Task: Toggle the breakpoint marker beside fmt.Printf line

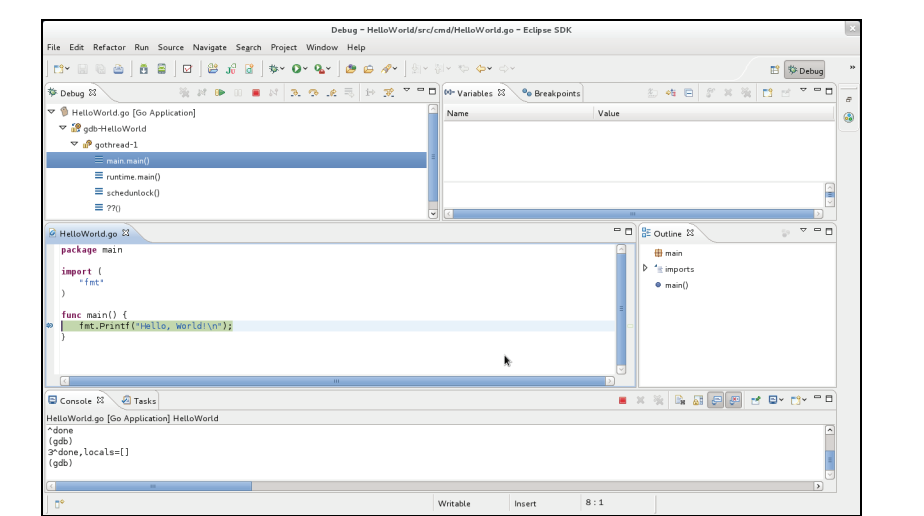Action: [x=50, y=325]
